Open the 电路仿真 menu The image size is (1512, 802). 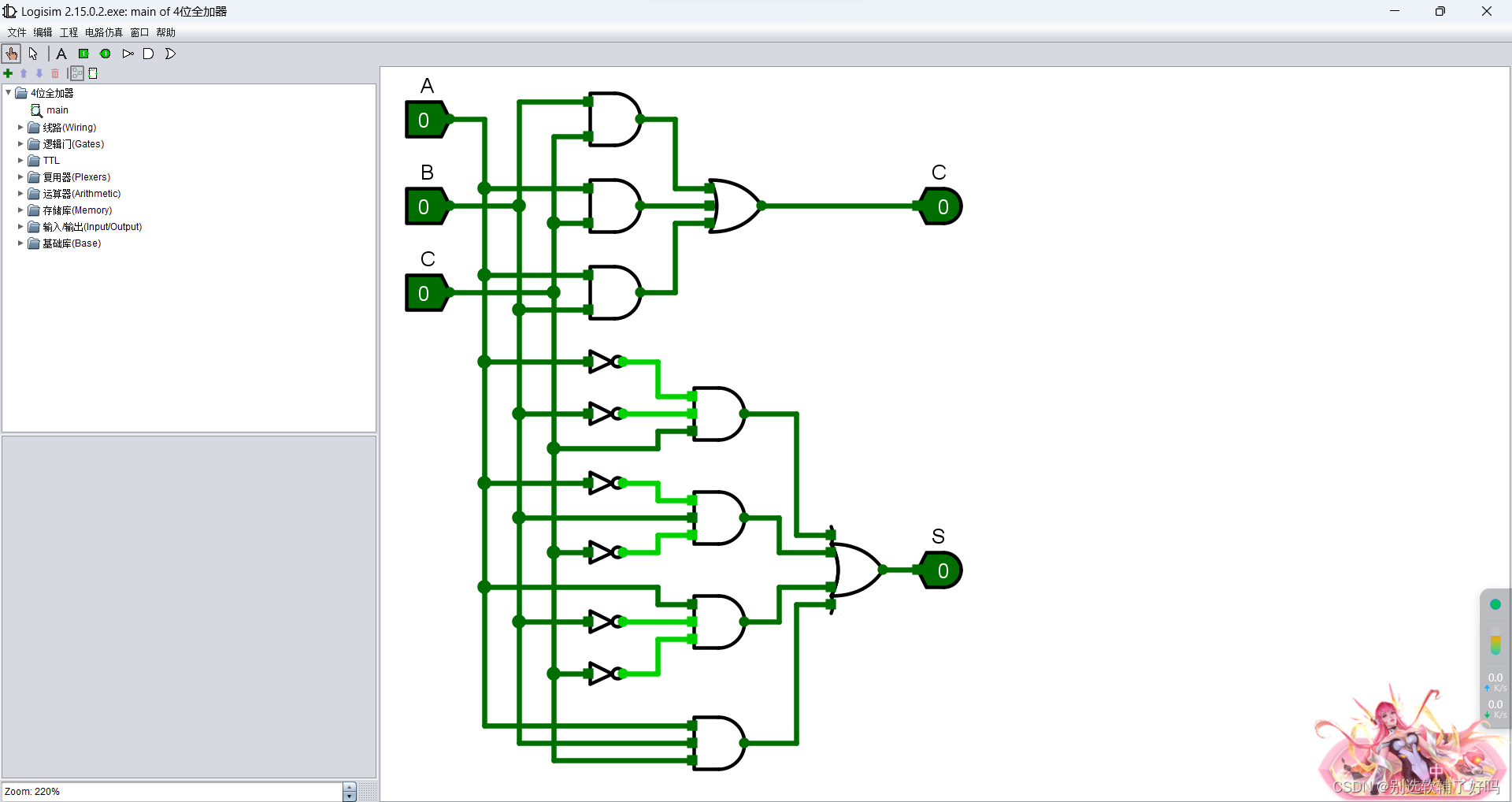[x=104, y=32]
